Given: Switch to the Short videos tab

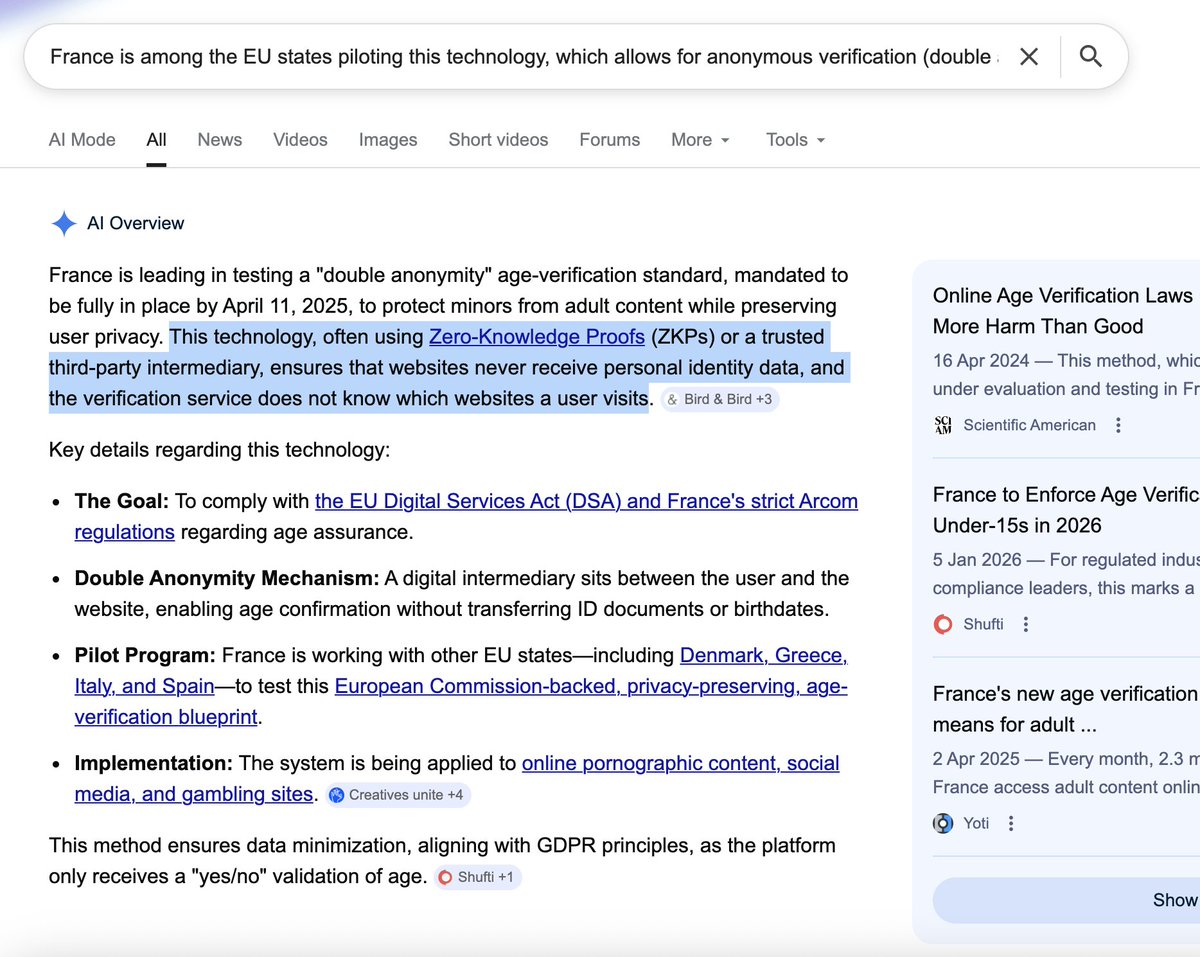Looking at the screenshot, I should point(498,140).
